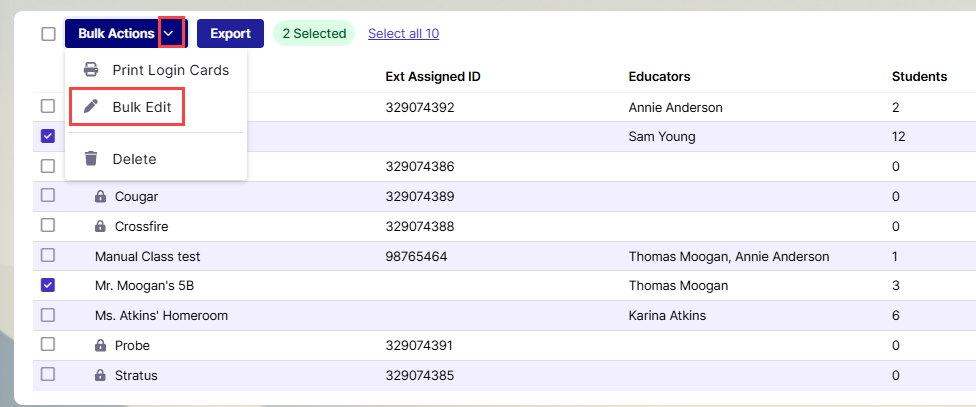This screenshot has width=976, height=407.
Task: Click the Students column header
Action: point(919,77)
